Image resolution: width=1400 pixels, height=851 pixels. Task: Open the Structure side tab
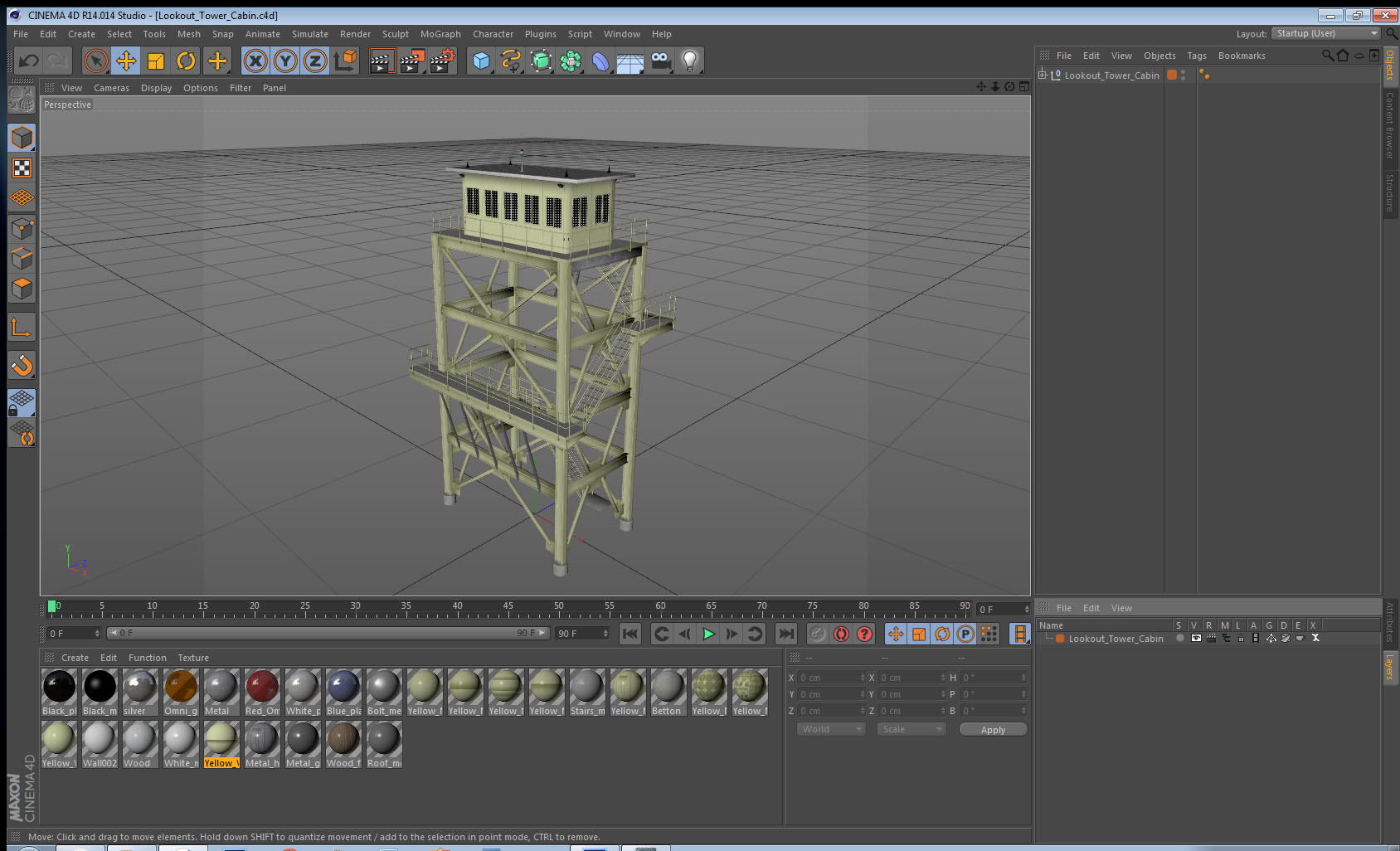[1390, 192]
